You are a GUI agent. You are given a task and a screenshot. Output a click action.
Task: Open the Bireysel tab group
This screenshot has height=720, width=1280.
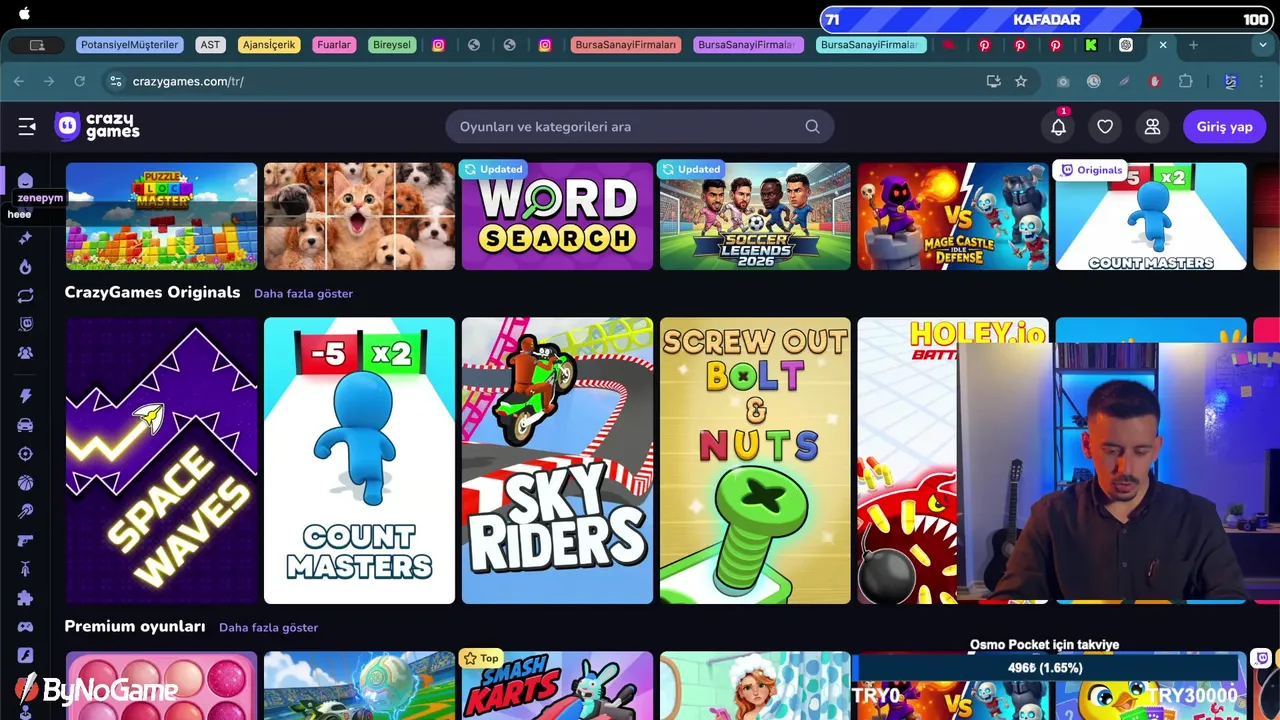click(x=391, y=45)
